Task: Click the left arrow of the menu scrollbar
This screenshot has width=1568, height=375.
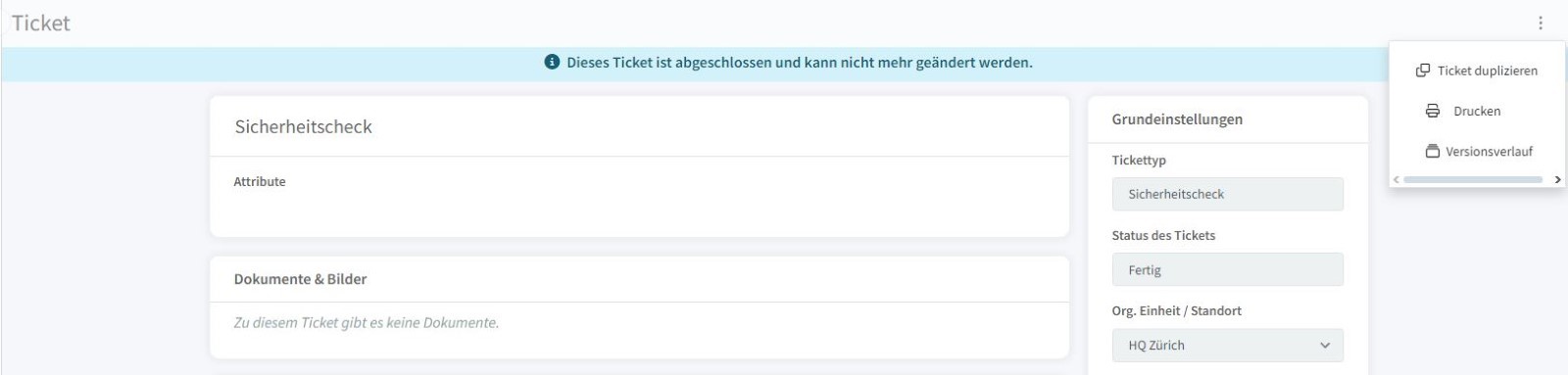Action: (1396, 180)
